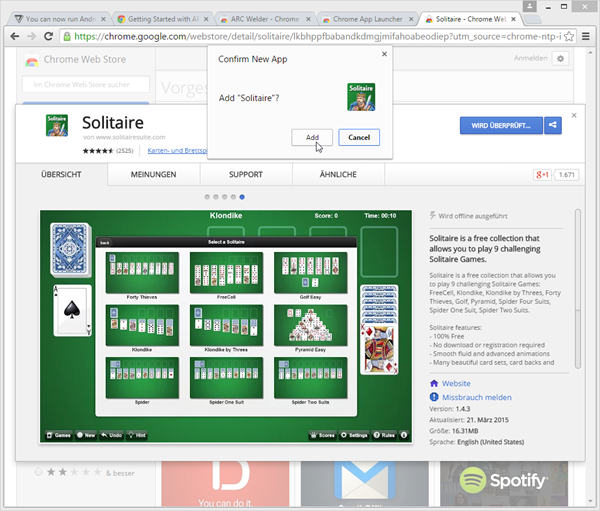Switch to the 'You can now run Andr' tab

tap(59, 19)
